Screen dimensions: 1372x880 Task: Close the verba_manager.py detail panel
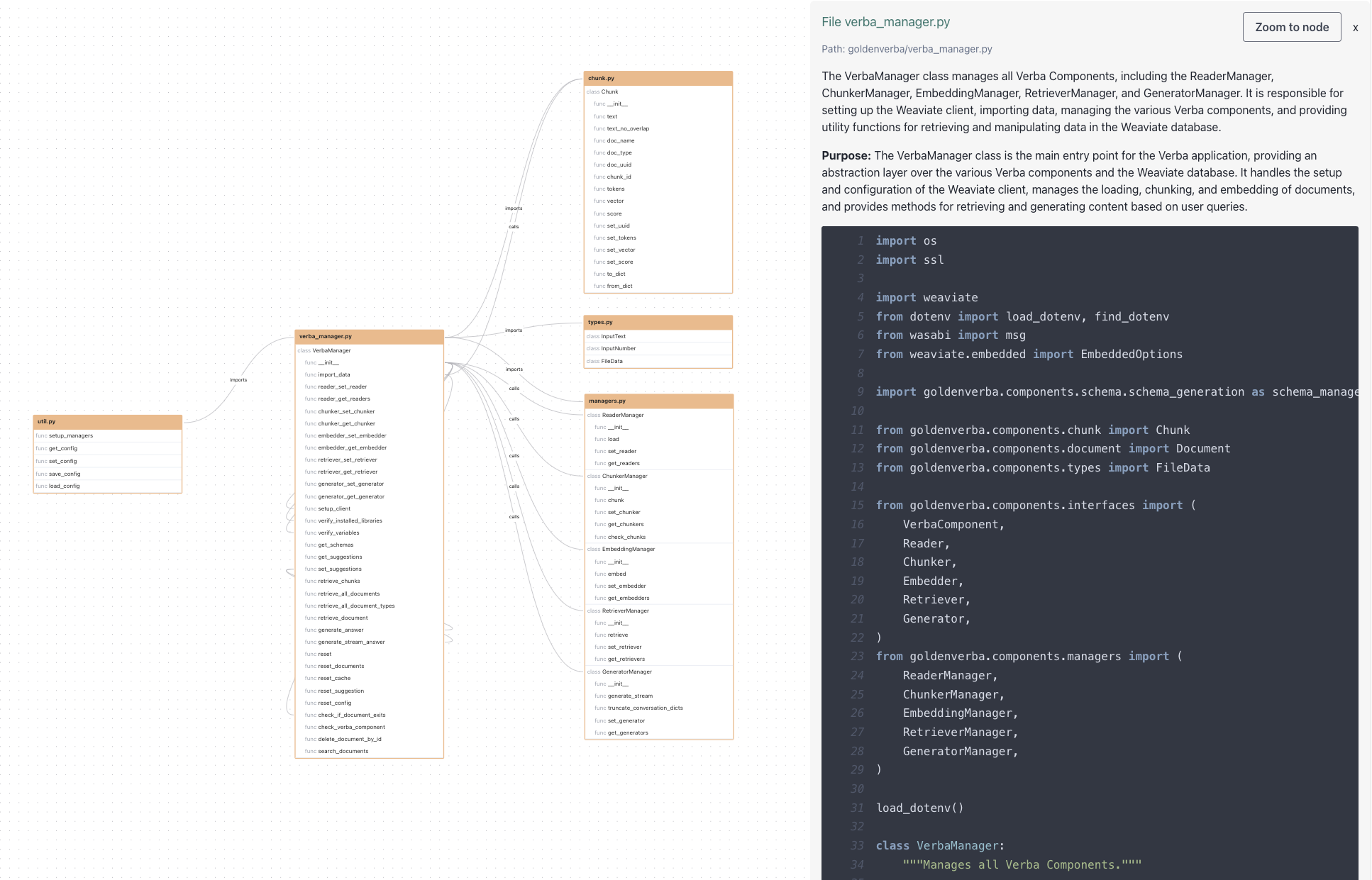(x=1355, y=28)
